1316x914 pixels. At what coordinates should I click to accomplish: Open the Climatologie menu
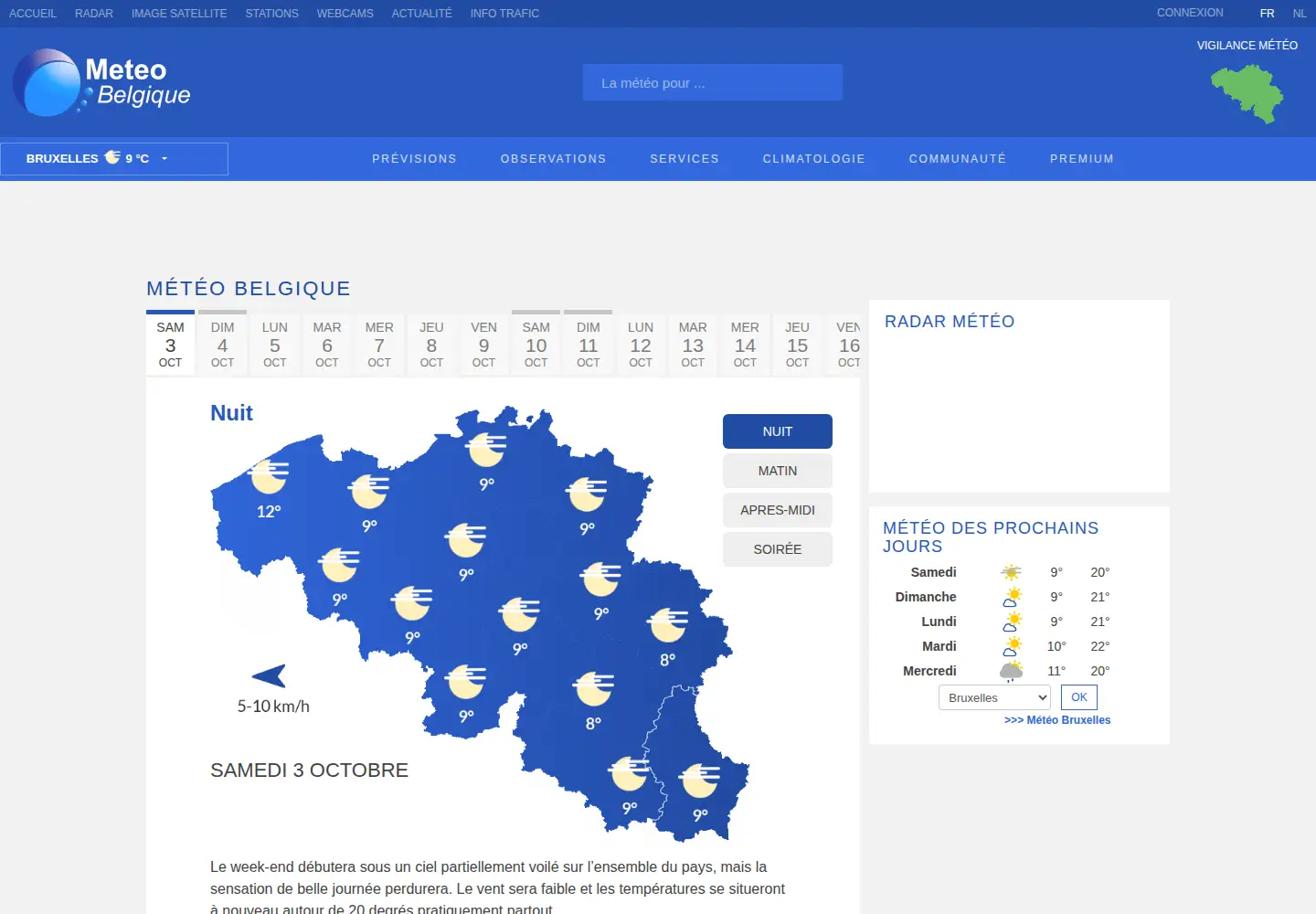coord(814,159)
